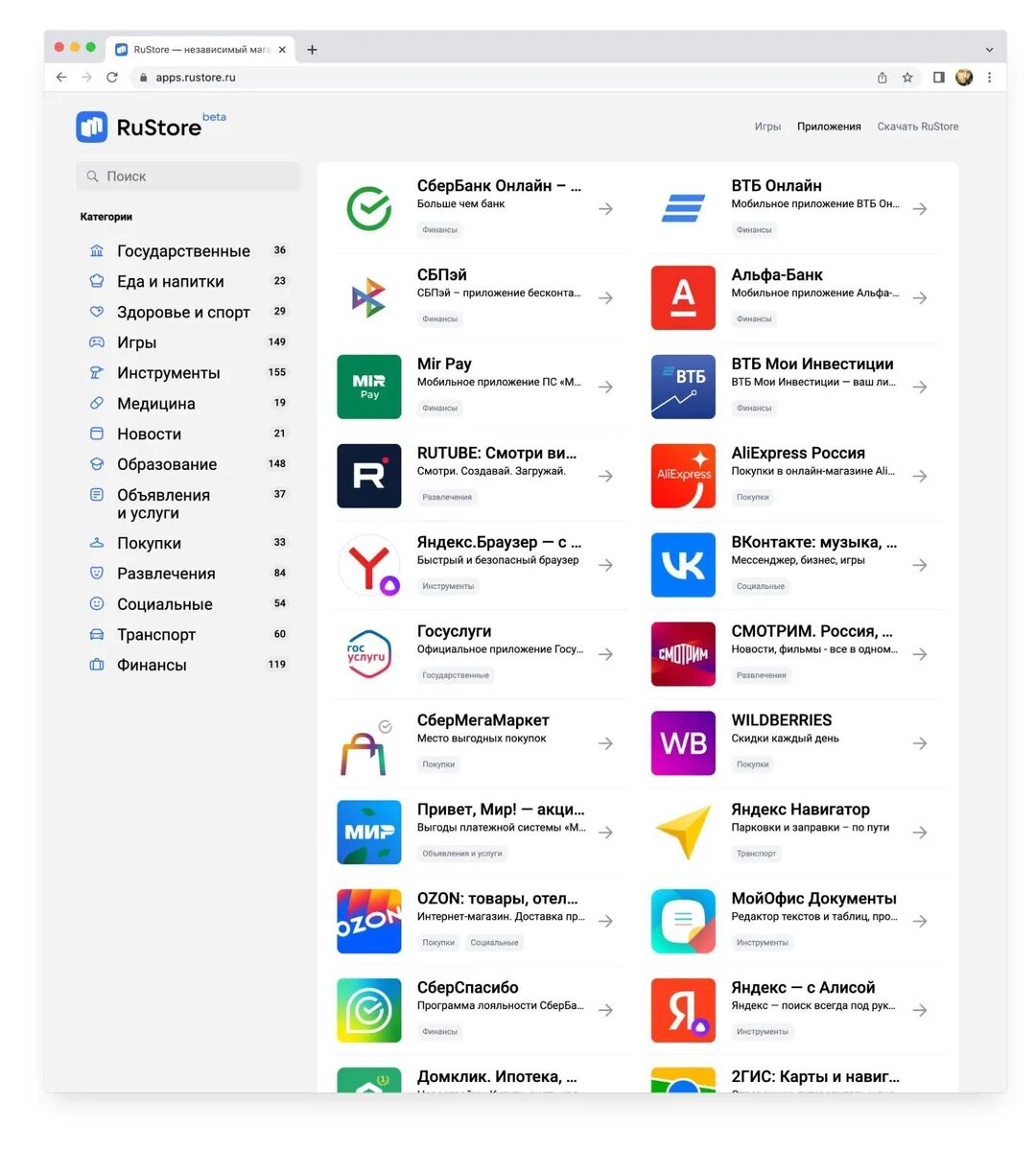Select Приложения in the top navigation
This screenshot has height=1151, width=1036.
point(829,127)
